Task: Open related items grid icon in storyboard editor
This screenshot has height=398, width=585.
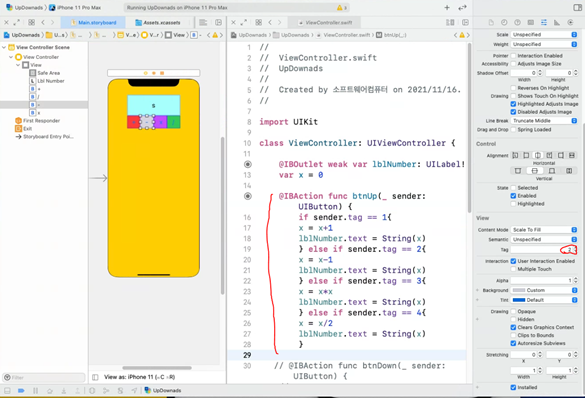Action: click(x=32, y=23)
